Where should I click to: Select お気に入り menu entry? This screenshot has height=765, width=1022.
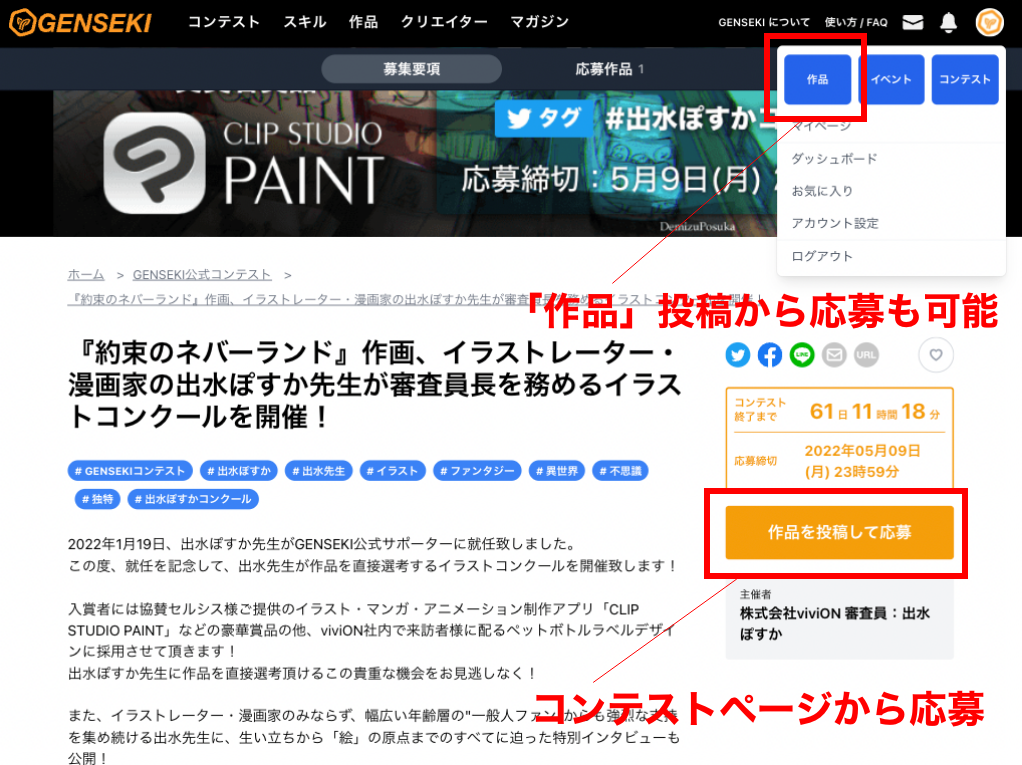coord(821,191)
